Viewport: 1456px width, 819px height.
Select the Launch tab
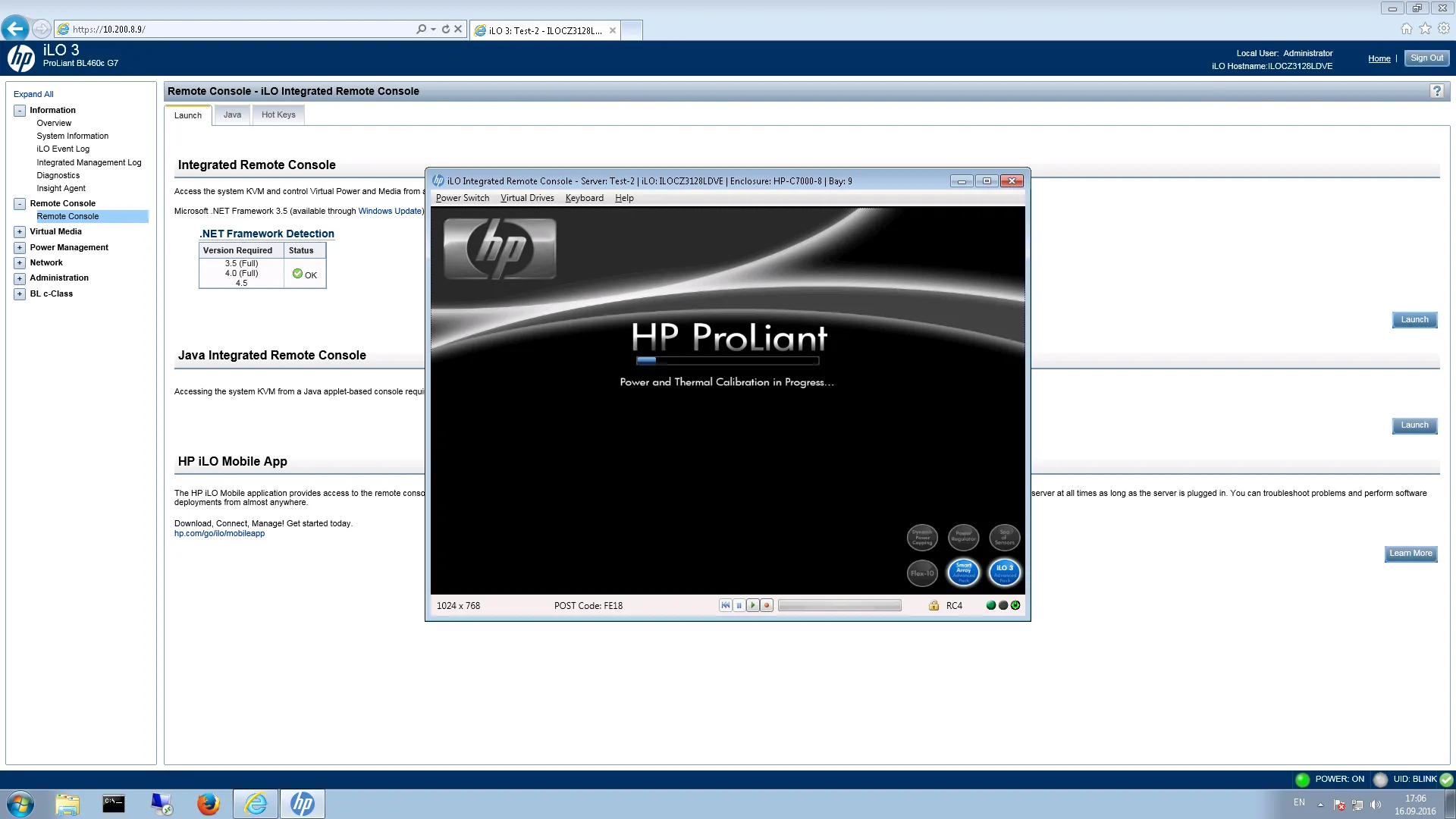(x=188, y=115)
